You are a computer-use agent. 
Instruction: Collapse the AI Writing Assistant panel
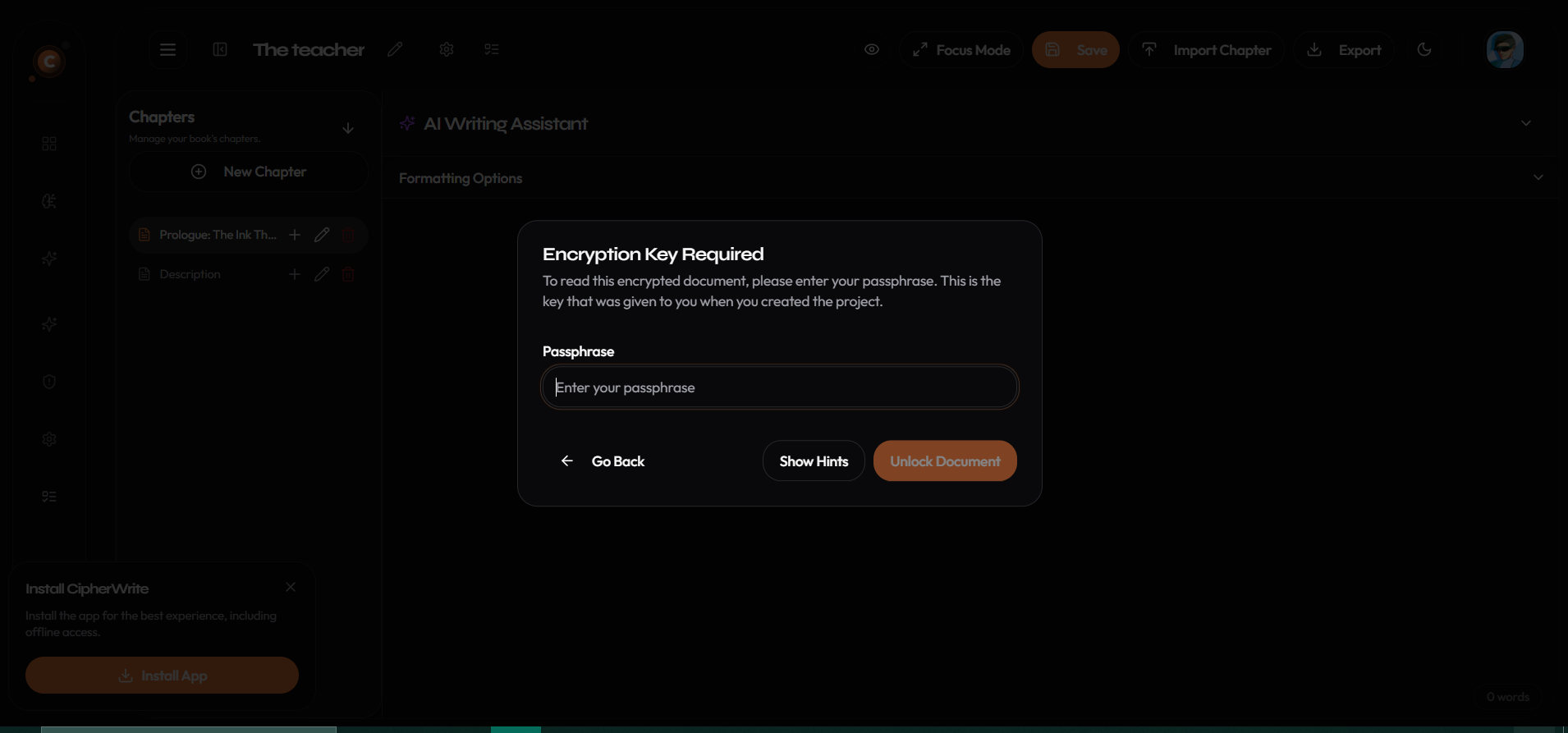pyautogui.click(x=1525, y=123)
